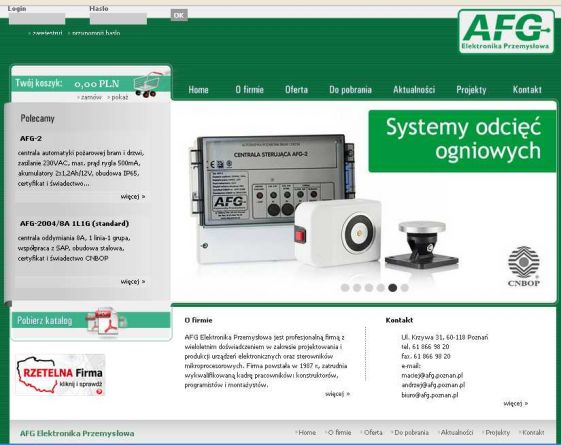Screen dimensions: 561x445
Task: Click footer O firmie link
Action: click(x=340, y=432)
